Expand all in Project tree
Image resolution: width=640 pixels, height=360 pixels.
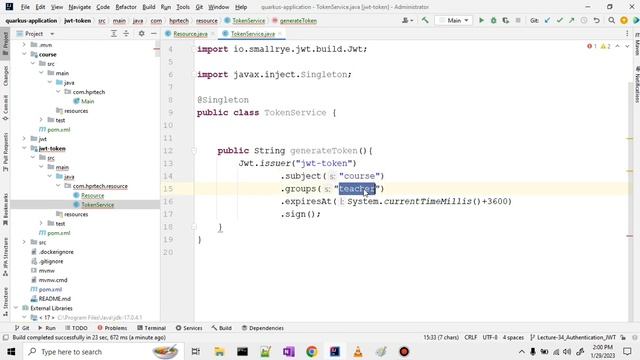(114, 33)
